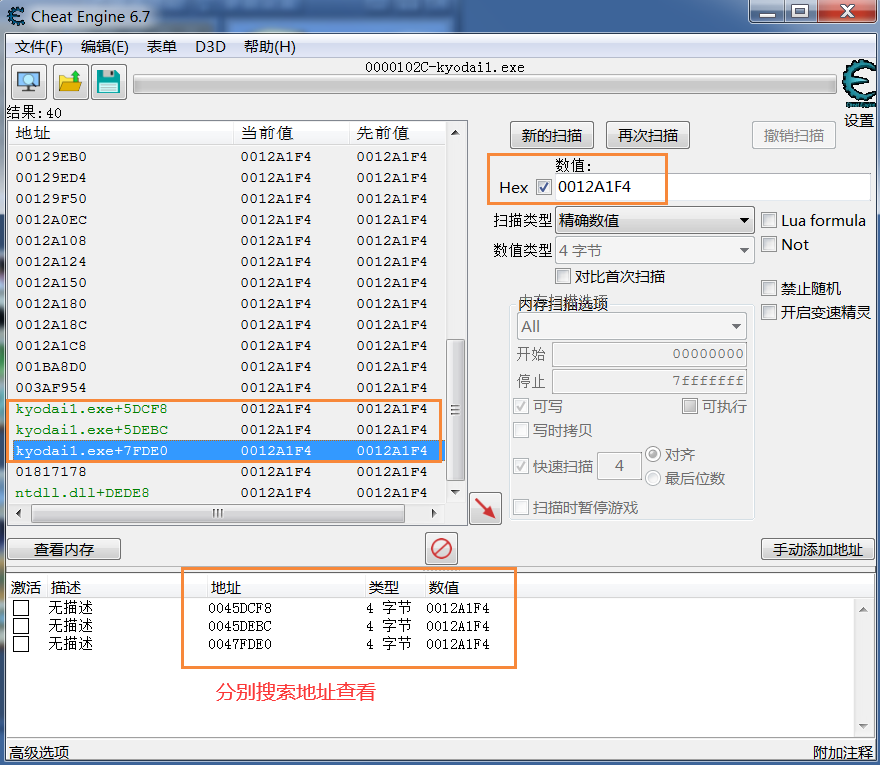This screenshot has height=765, width=880.
Task: Click the 手动添加地址 button
Action: coord(817,549)
